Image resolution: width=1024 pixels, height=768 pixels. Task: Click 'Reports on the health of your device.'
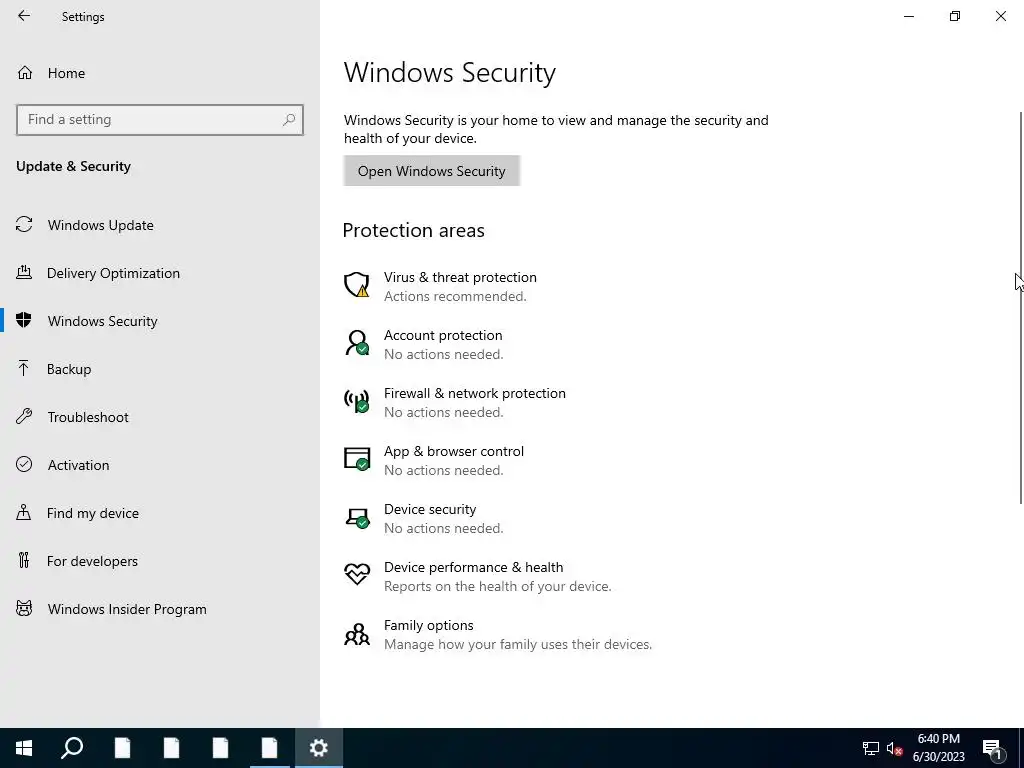(498, 586)
